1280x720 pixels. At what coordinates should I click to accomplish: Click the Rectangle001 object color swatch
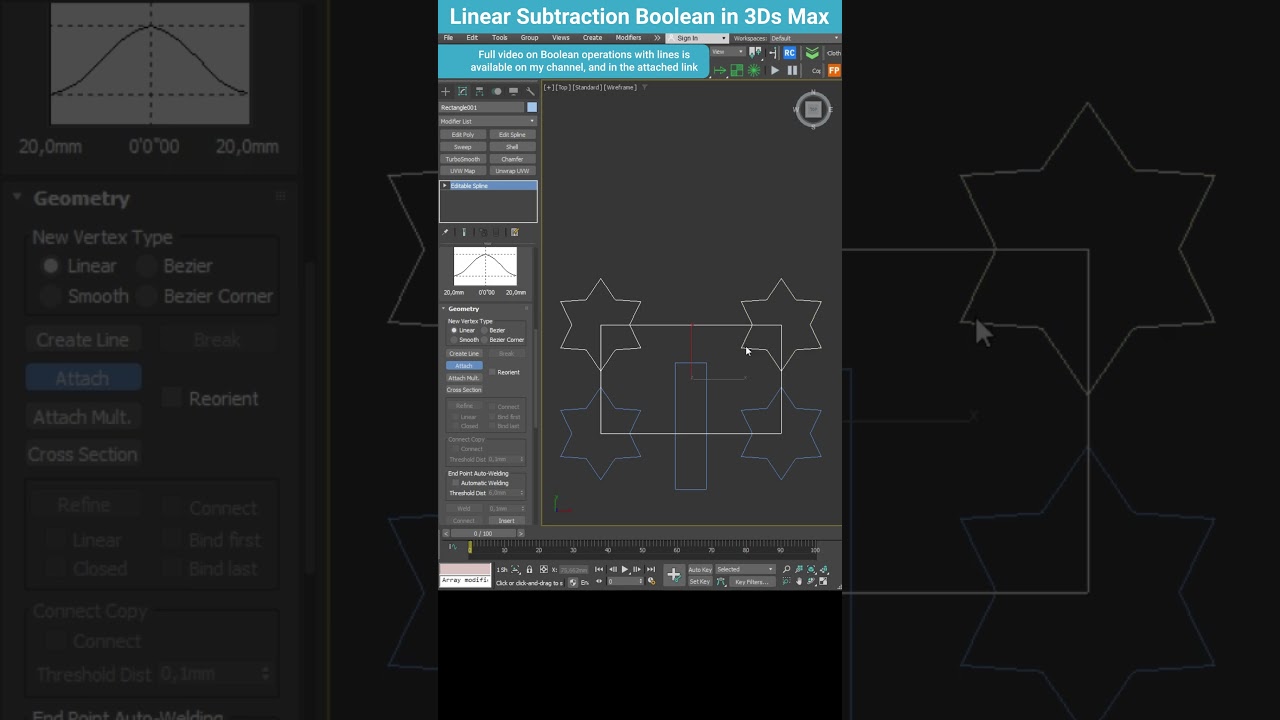pyautogui.click(x=532, y=107)
